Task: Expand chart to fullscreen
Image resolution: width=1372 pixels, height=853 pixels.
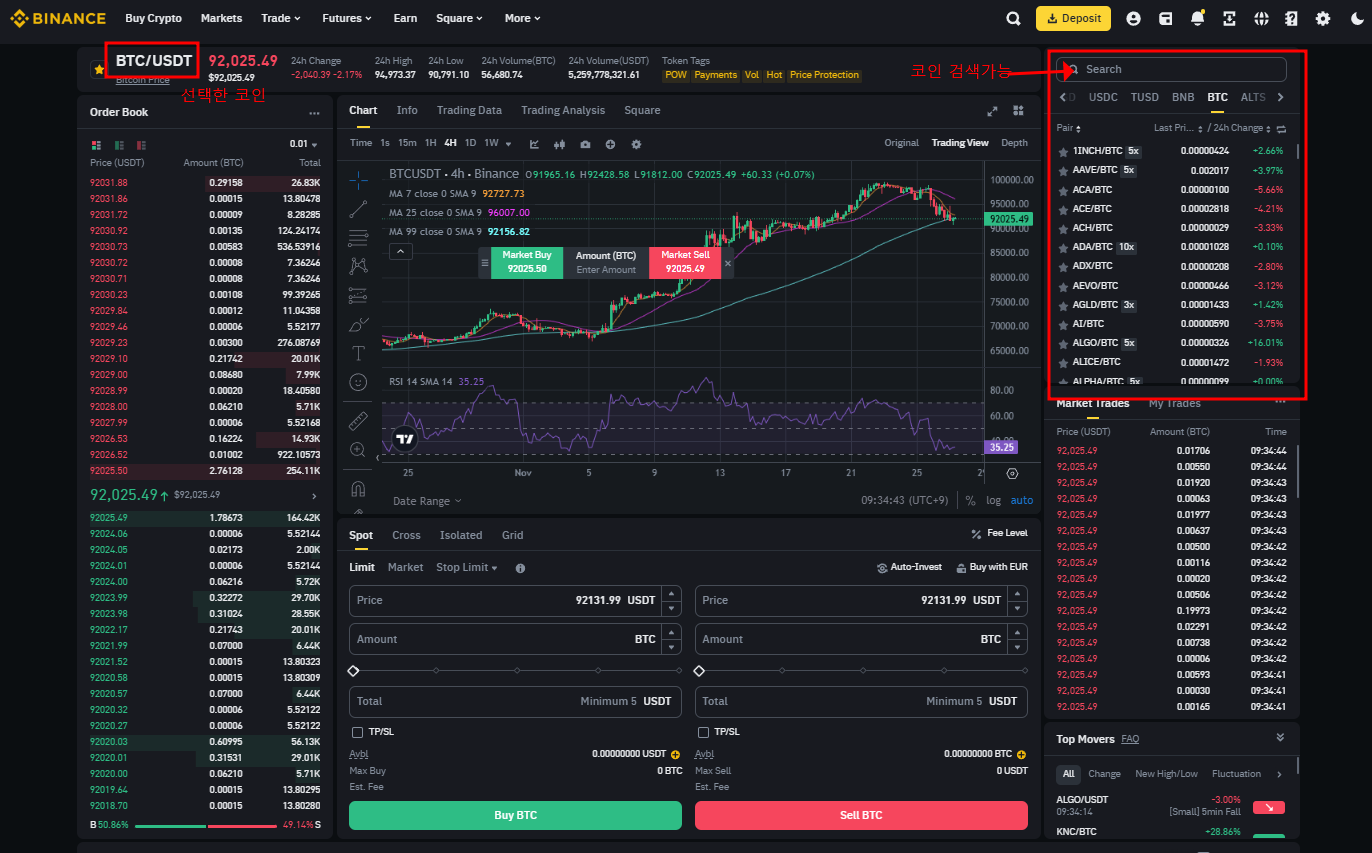Action: tap(993, 111)
